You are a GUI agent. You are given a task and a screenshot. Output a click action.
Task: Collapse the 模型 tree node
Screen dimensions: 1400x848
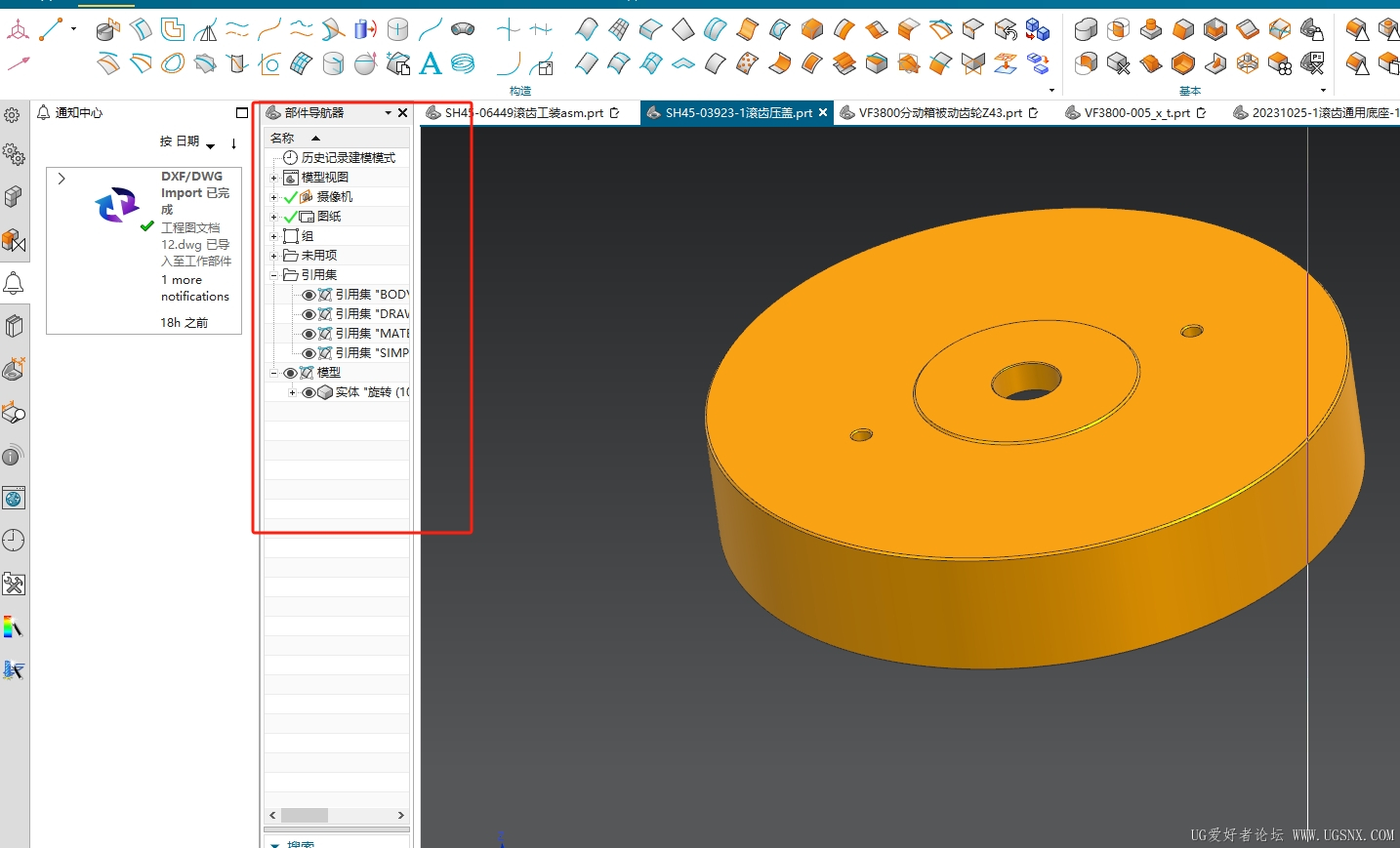(x=274, y=373)
